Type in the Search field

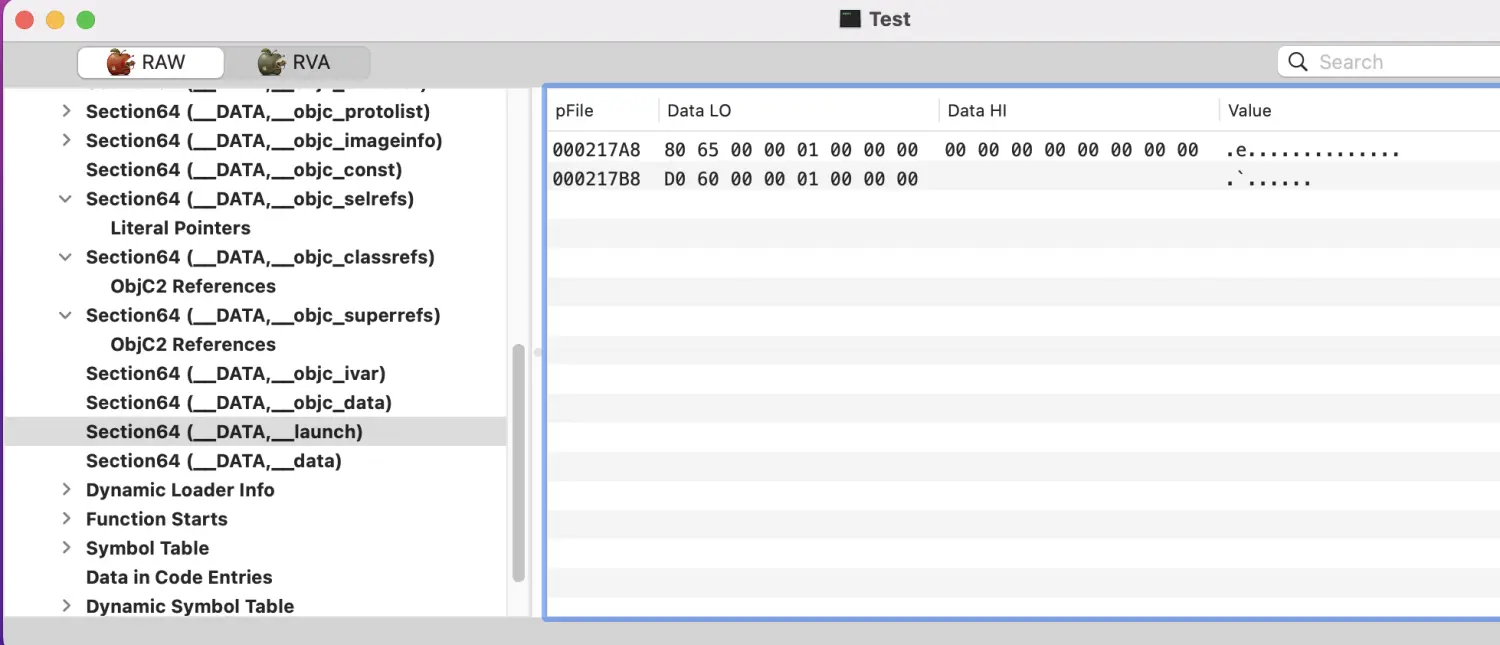point(1400,62)
